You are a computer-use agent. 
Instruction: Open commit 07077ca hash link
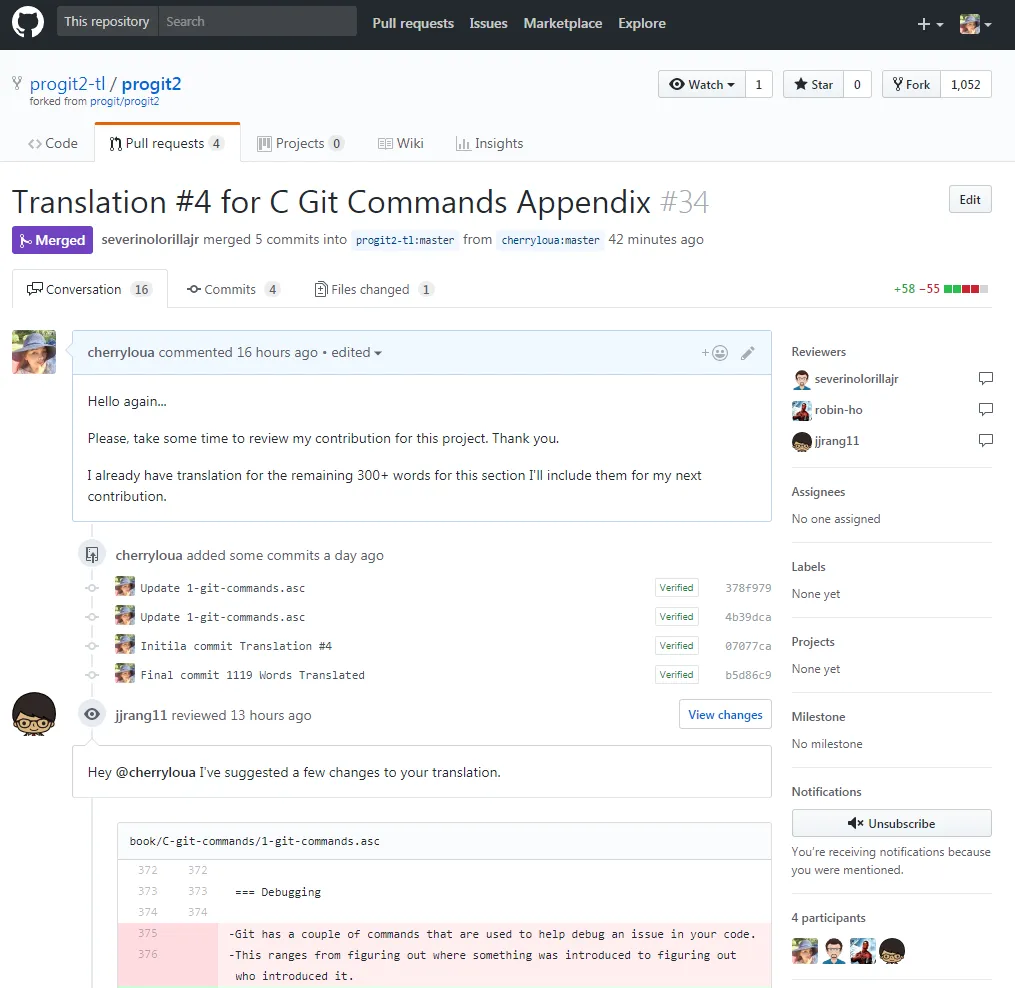coord(748,646)
